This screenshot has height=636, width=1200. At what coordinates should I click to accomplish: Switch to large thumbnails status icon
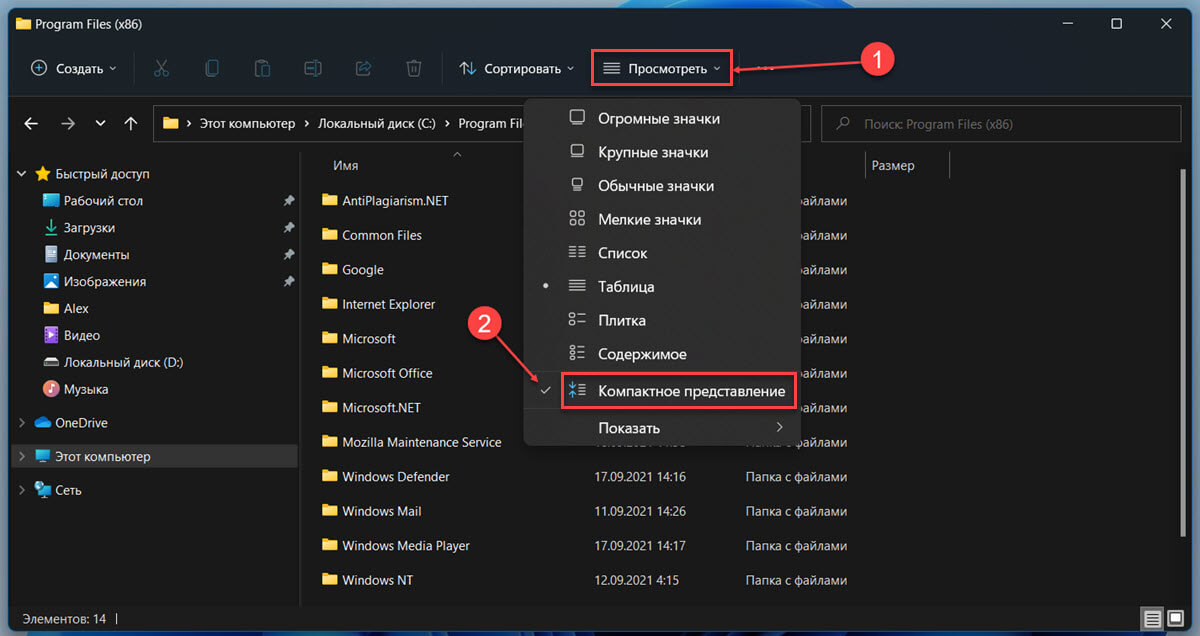[x=1176, y=619]
